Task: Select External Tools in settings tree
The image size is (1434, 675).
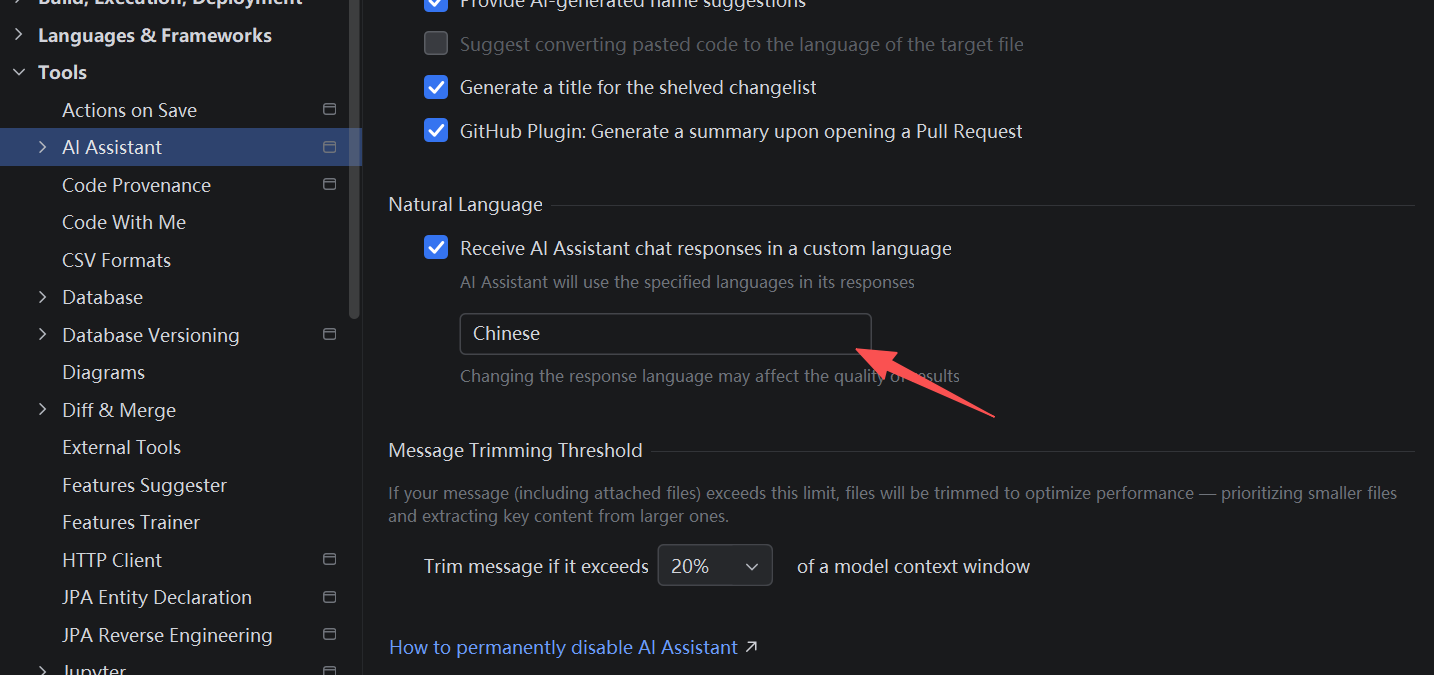Action: [121, 447]
